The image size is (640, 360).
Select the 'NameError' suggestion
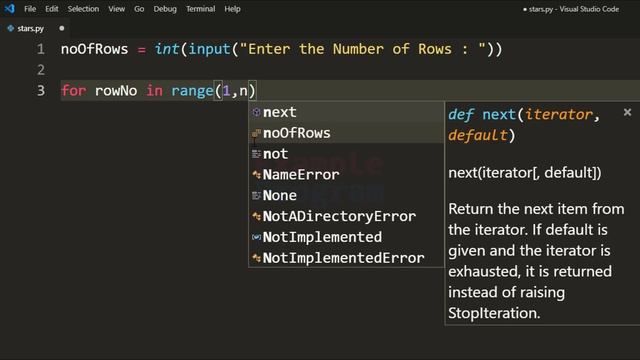pos(346,174)
